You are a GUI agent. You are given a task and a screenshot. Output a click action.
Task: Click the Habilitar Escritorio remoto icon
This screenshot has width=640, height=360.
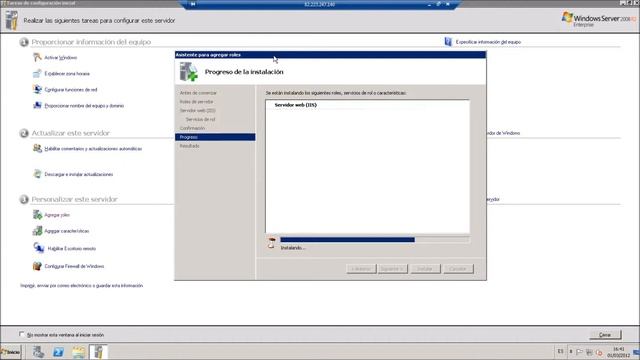point(39,248)
